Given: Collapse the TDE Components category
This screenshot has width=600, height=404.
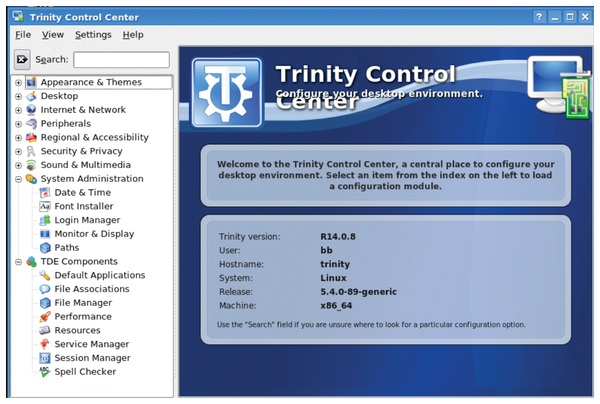Looking at the screenshot, I should 18,262.
